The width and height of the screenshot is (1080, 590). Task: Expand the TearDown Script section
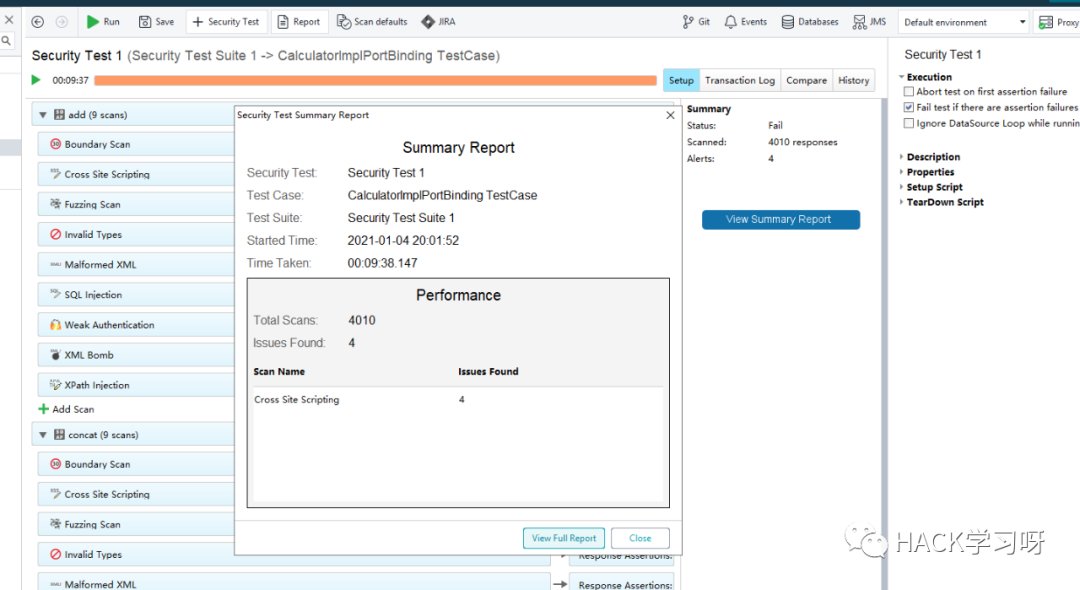901,202
